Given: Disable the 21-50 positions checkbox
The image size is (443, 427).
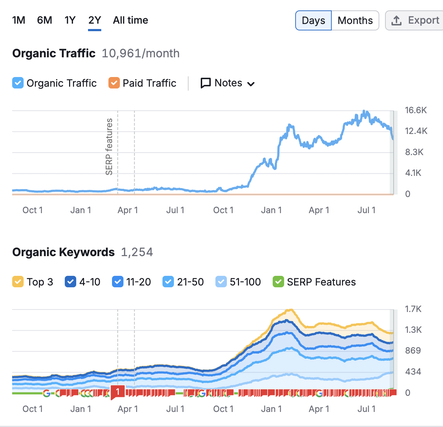Looking at the screenshot, I should [x=168, y=282].
